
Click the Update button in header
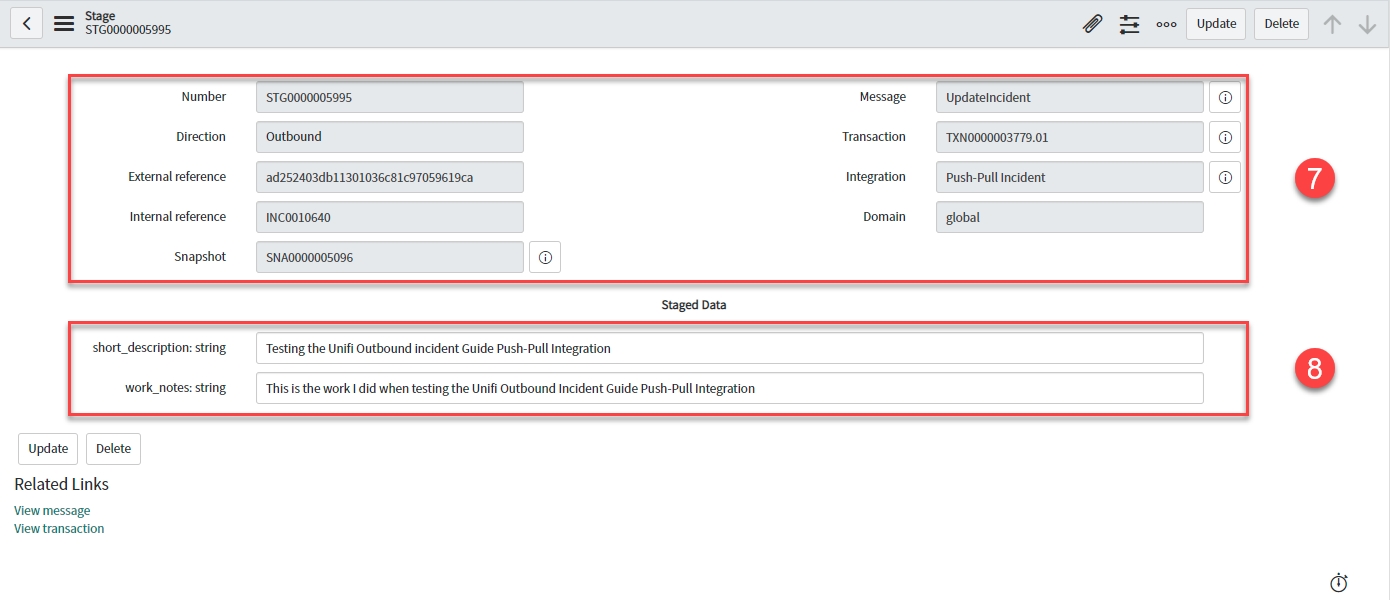1216,24
